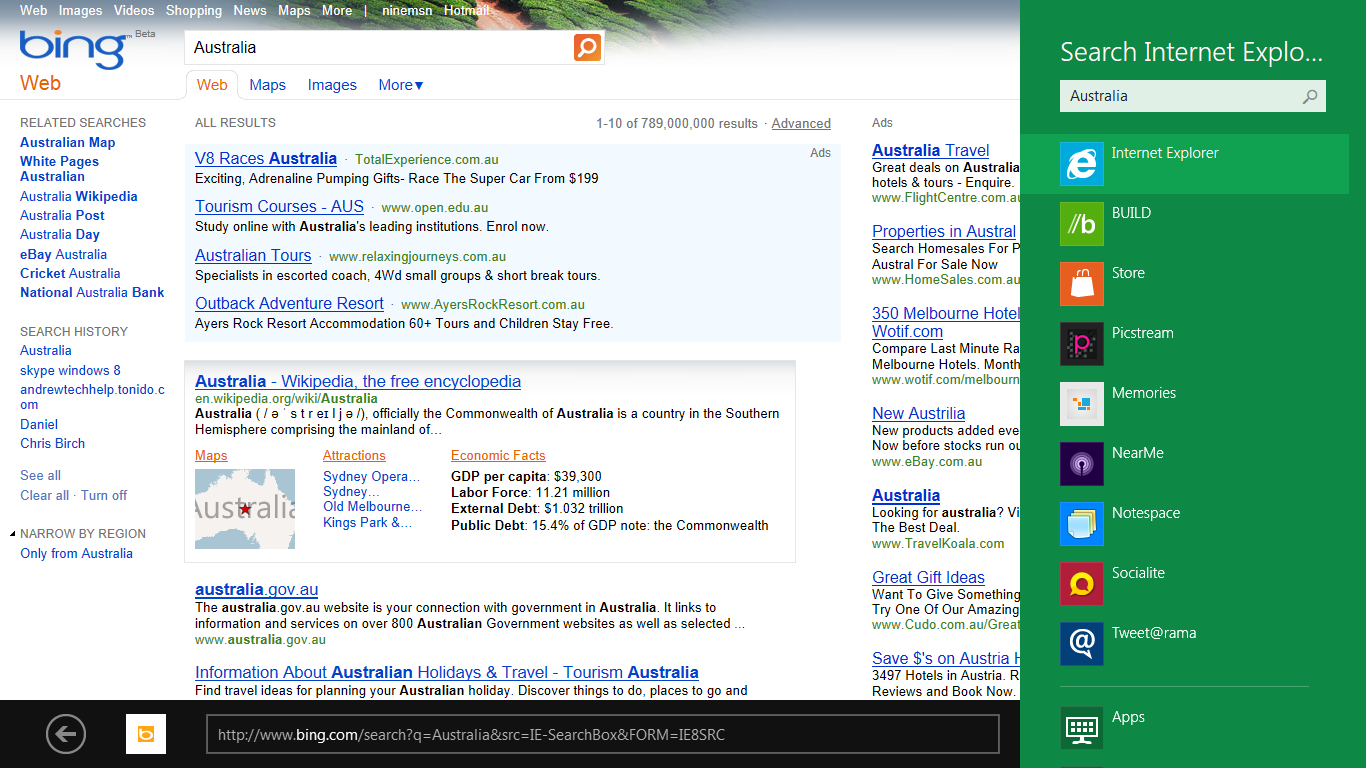The height and width of the screenshot is (768, 1366).
Task: Open Outback Adventure Resort ad link
Action: coord(289,303)
